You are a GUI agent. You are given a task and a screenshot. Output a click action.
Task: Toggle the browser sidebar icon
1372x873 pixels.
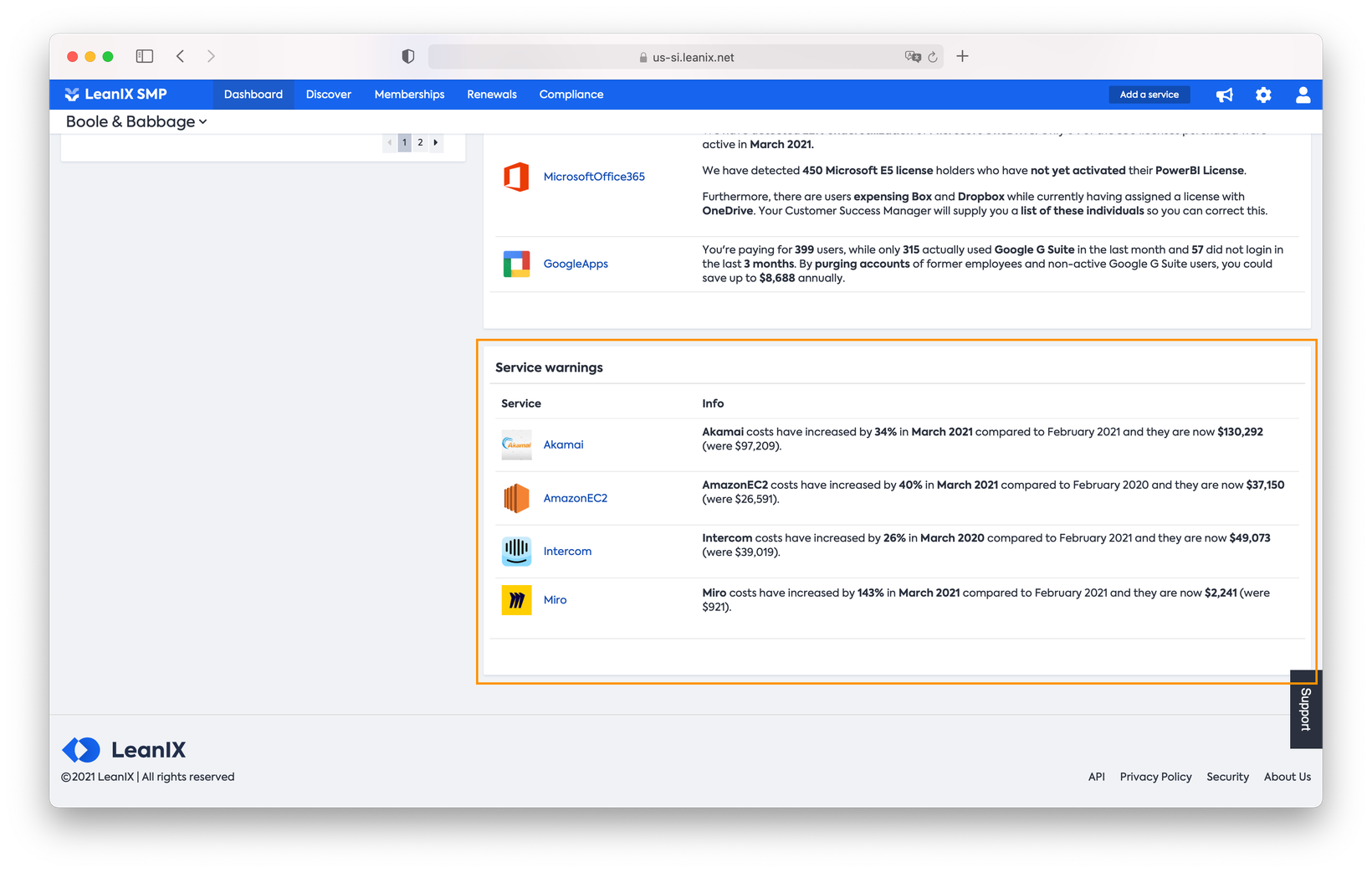pos(145,56)
